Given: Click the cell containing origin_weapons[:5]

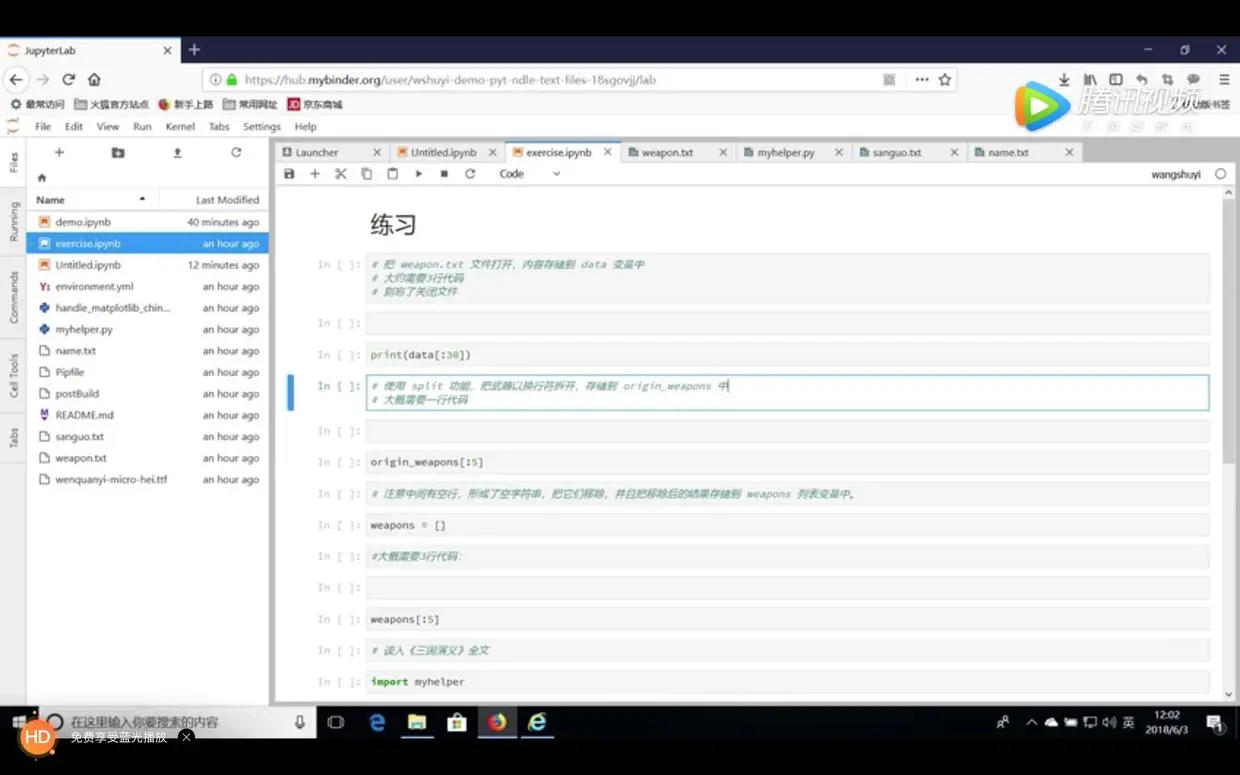Looking at the screenshot, I should click(x=787, y=462).
